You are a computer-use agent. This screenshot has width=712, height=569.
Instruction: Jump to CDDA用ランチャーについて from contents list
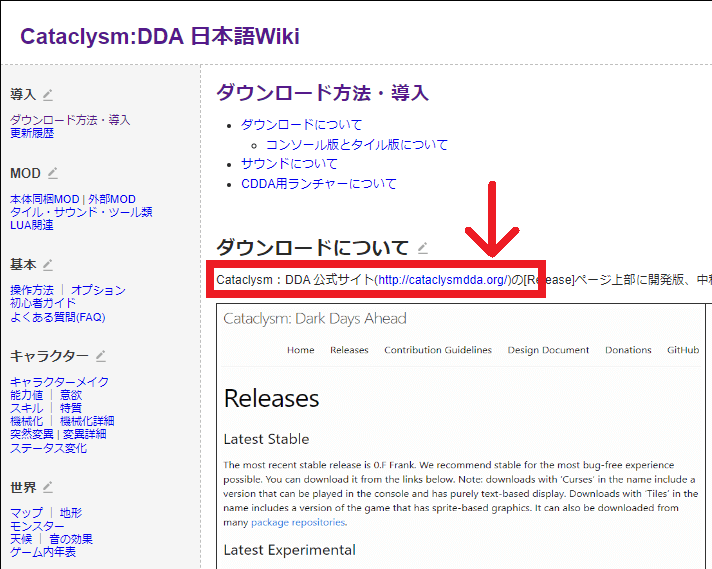tap(318, 184)
